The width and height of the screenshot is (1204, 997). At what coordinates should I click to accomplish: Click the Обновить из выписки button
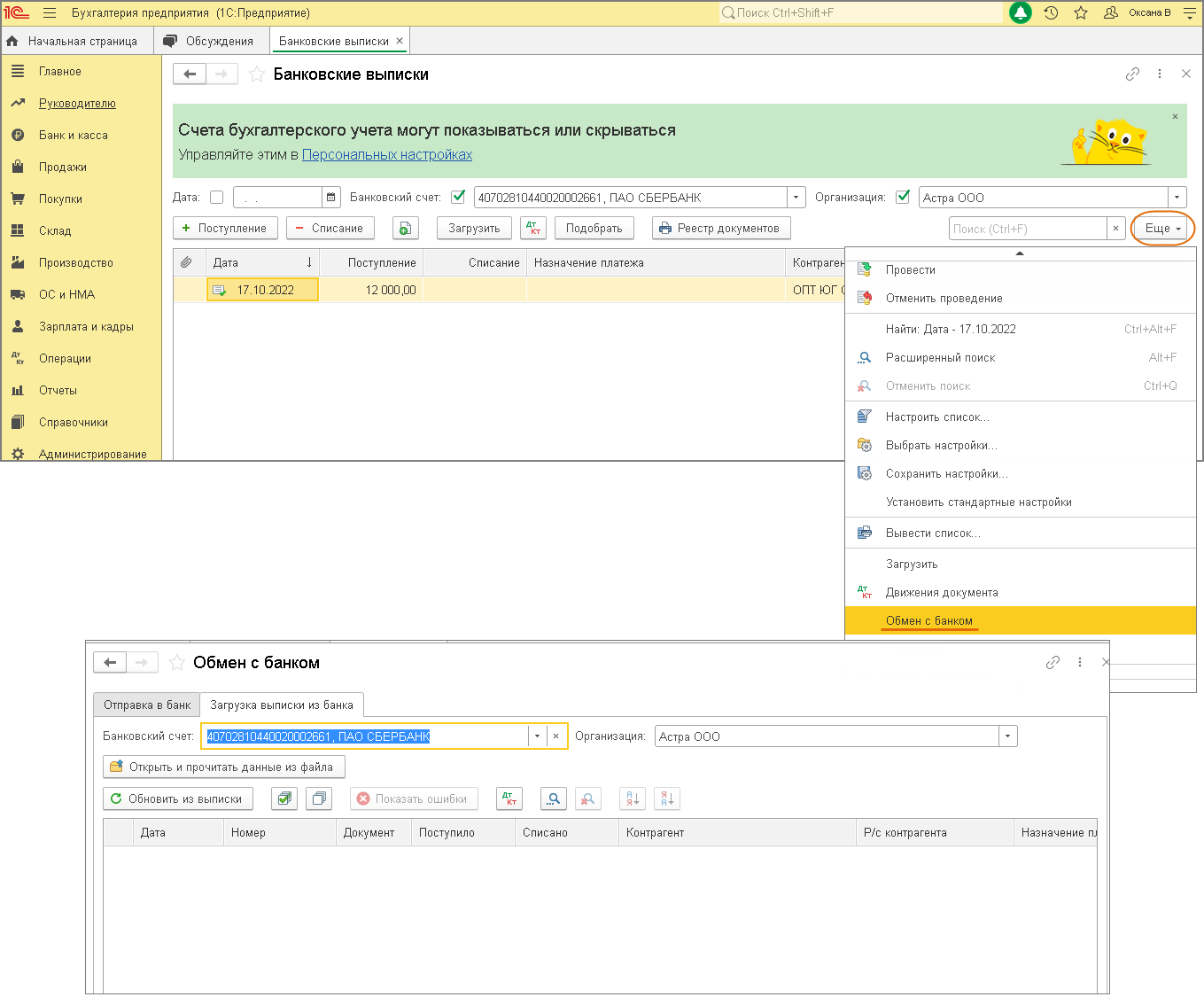click(x=178, y=798)
